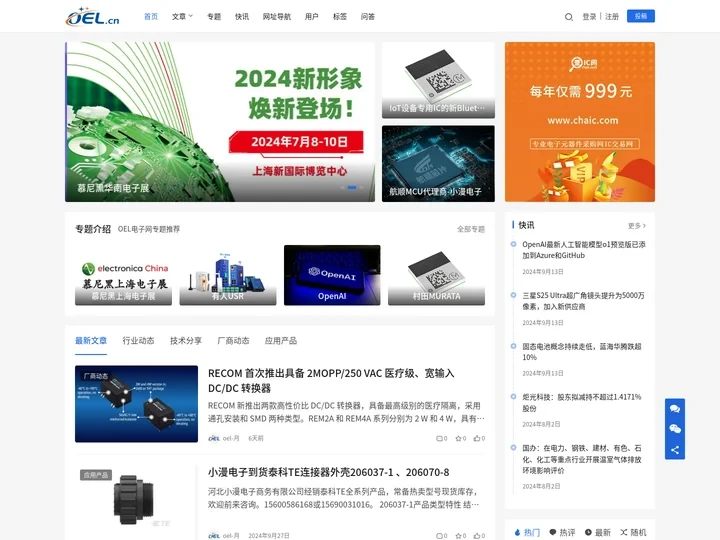
Task: Select 热评 tab in sidebar
Action: point(562,532)
